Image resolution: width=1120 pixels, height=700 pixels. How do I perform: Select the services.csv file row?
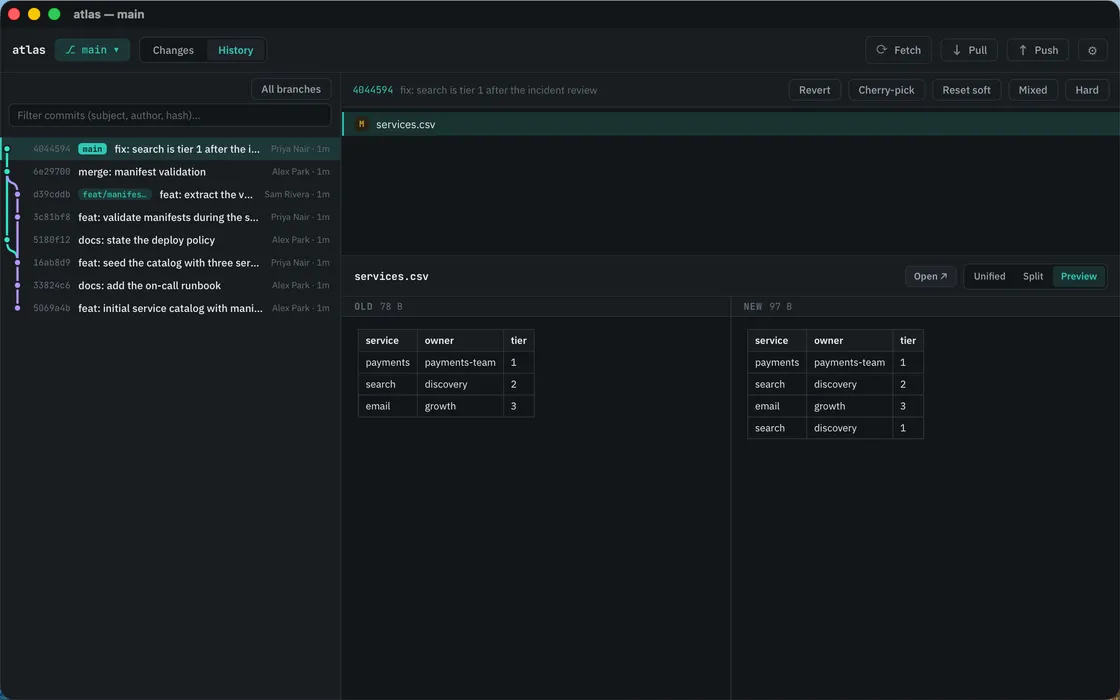[x=731, y=124]
